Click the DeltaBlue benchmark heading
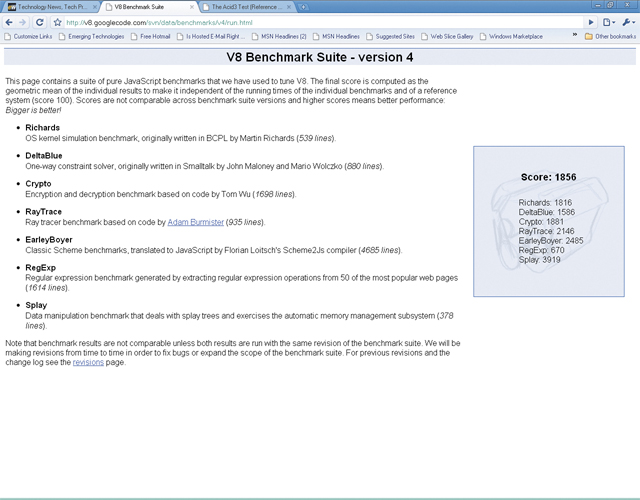 tap(44, 156)
